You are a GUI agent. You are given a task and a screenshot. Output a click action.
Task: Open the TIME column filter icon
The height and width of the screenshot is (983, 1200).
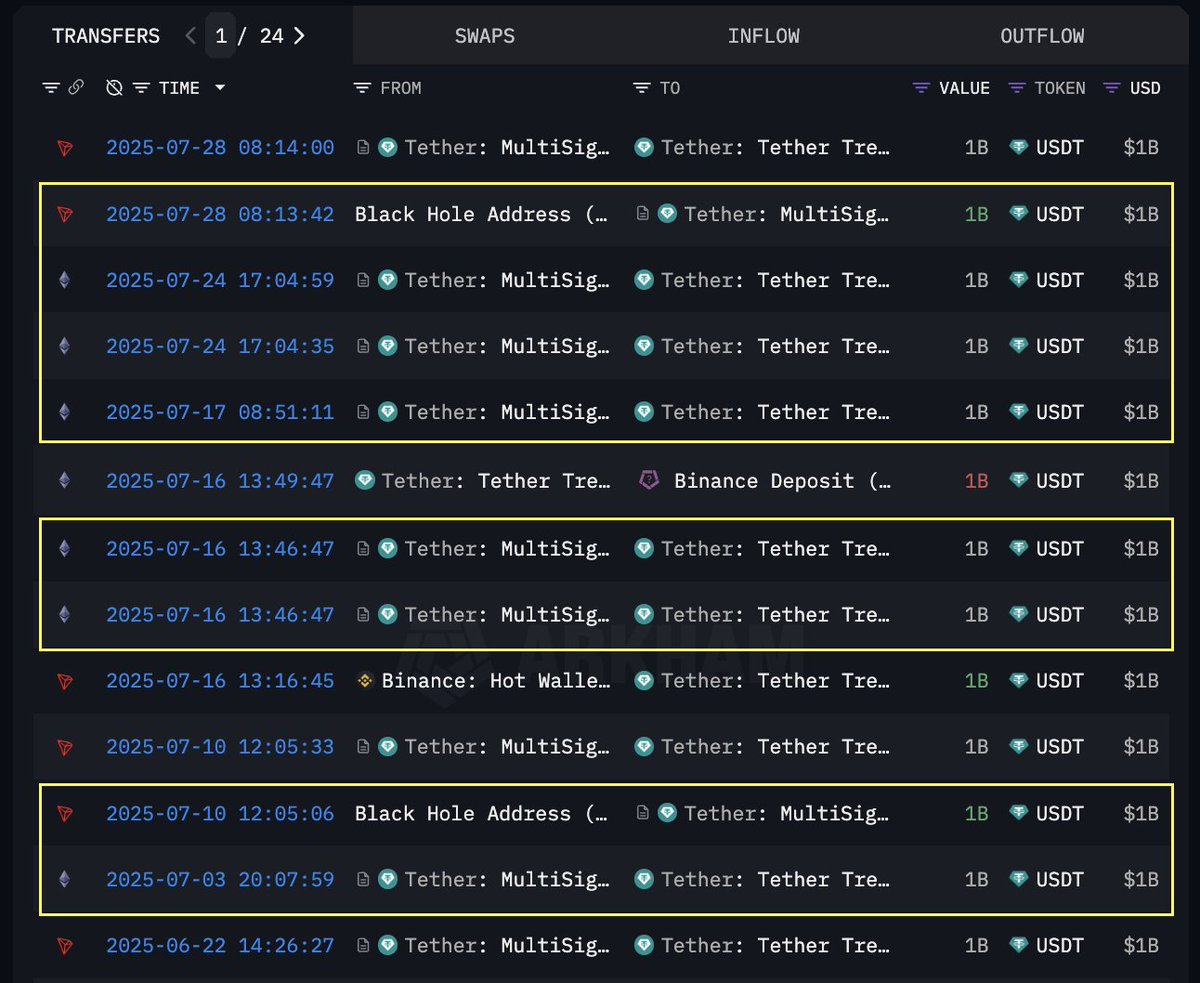pyautogui.click(x=142, y=88)
